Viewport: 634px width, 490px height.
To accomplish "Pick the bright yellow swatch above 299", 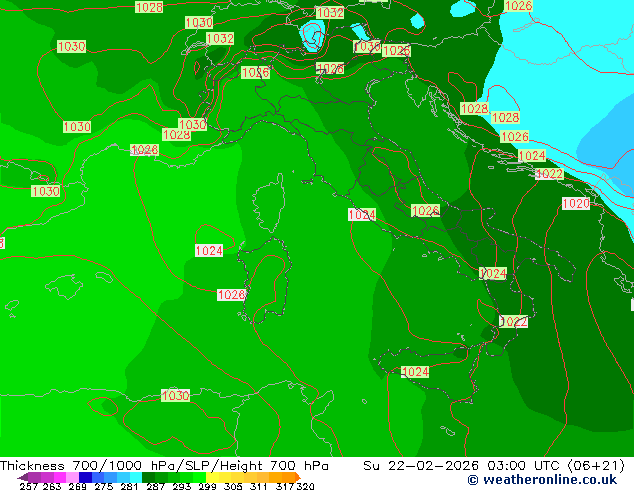I will click(x=212, y=477).
